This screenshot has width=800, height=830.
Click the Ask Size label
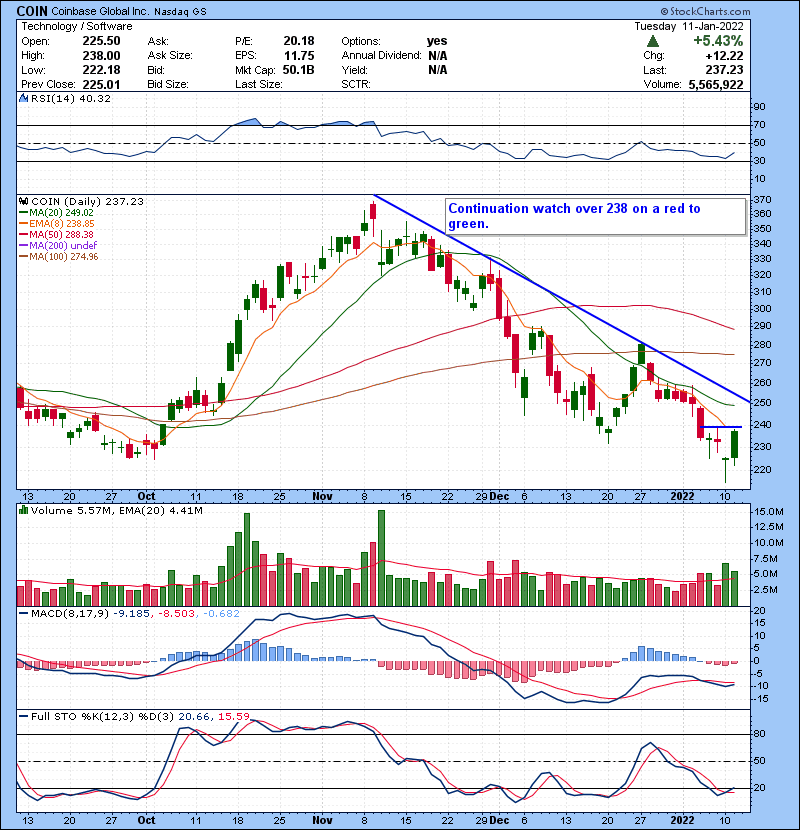(x=170, y=56)
